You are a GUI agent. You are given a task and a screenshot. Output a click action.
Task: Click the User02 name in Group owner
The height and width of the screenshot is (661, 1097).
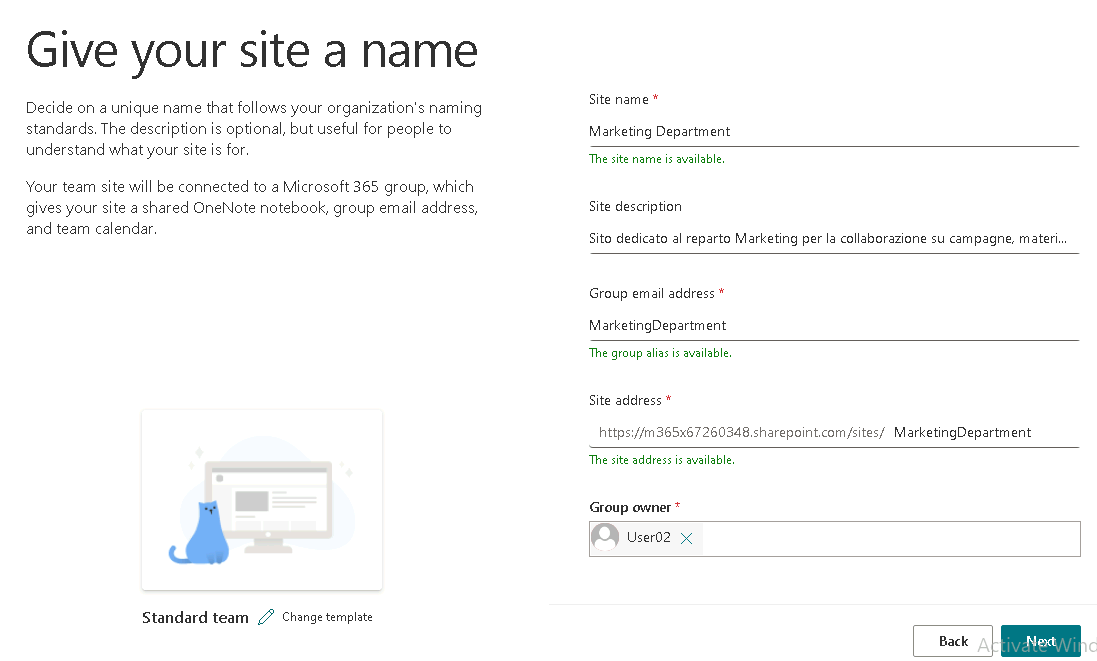click(x=649, y=537)
